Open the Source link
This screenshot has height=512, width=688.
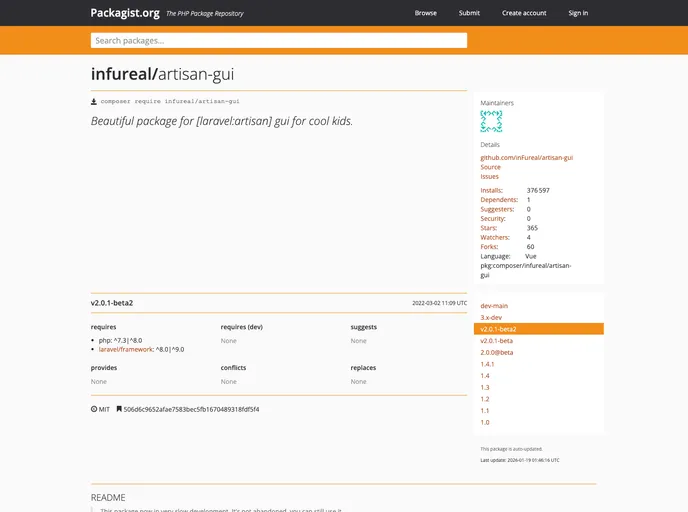coord(490,167)
